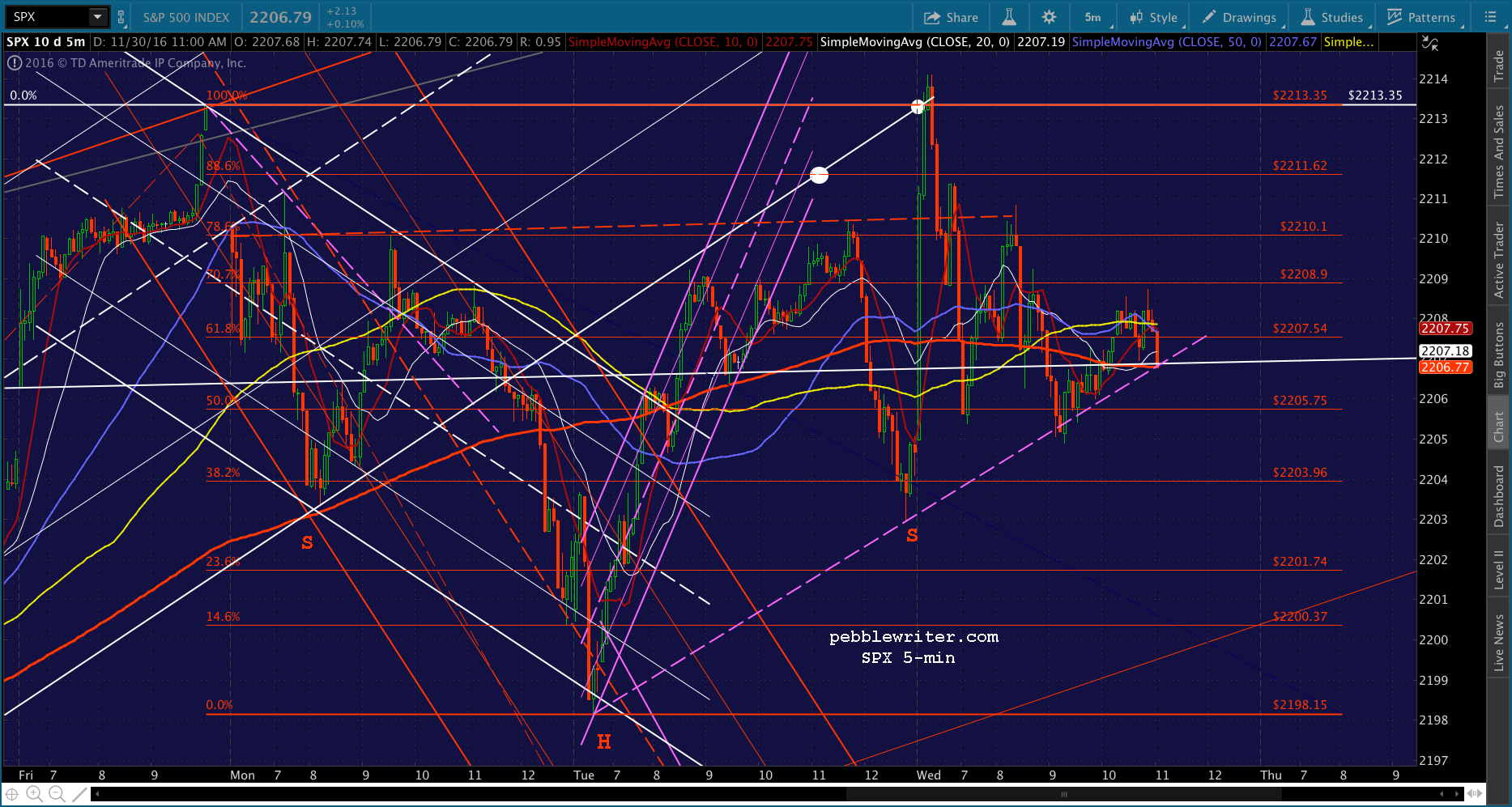Click the Patterns chart icon

1395,17
